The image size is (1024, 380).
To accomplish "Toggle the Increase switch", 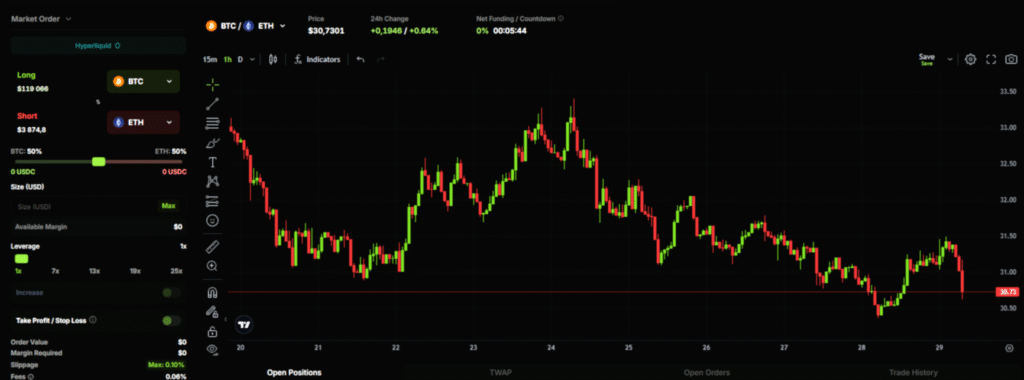I will point(172,293).
